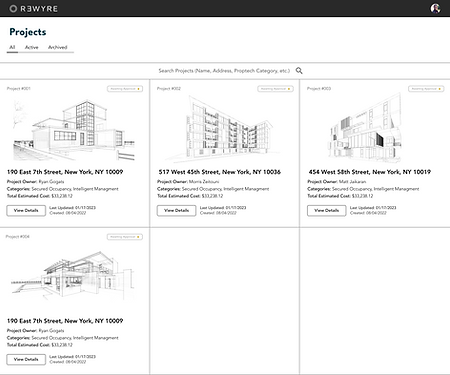Viewport: 450px width, 375px height.
Task: View Details for Project #004
Action: (26, 359)
